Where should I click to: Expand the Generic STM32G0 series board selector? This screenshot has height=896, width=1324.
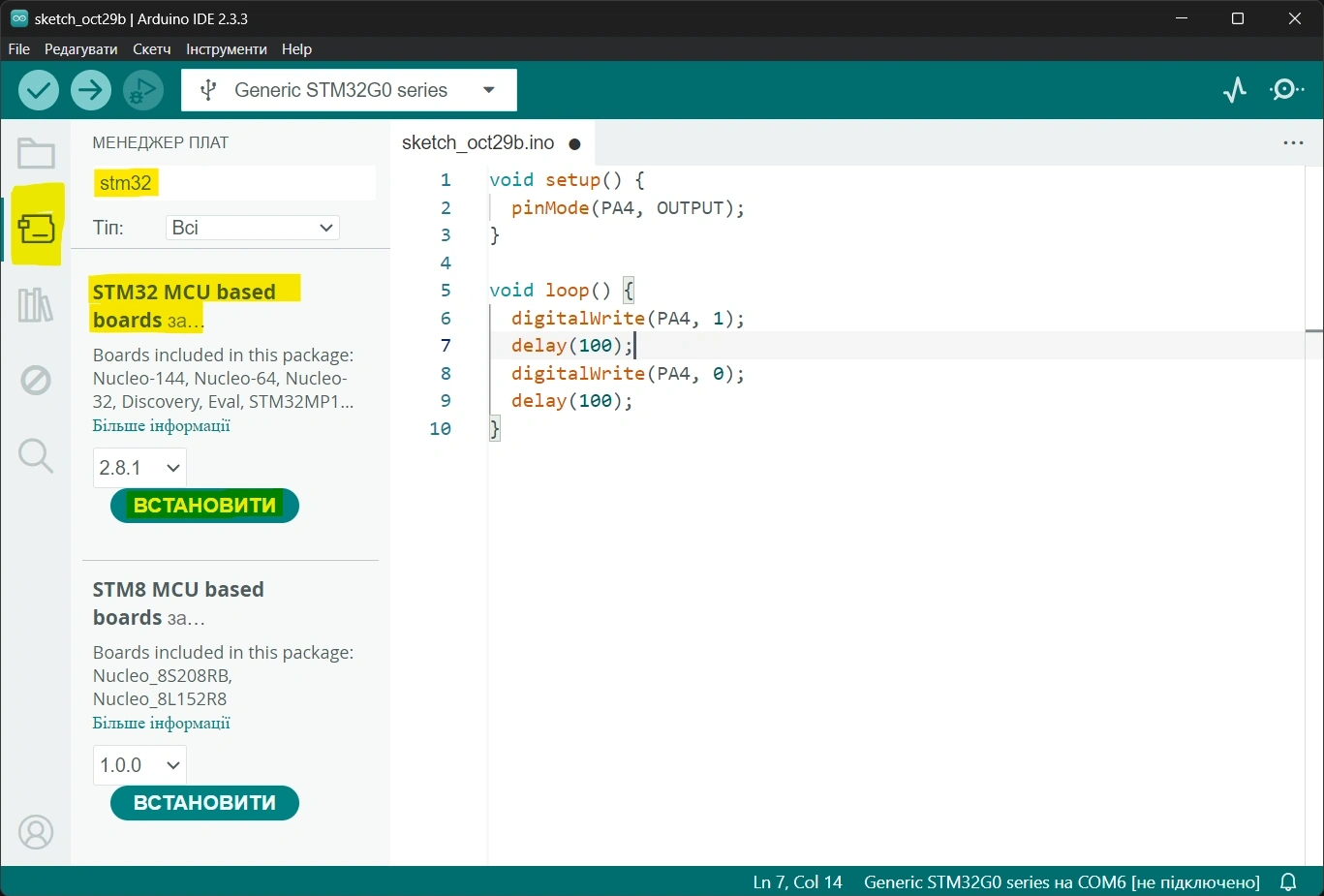[x=349, y=90]
